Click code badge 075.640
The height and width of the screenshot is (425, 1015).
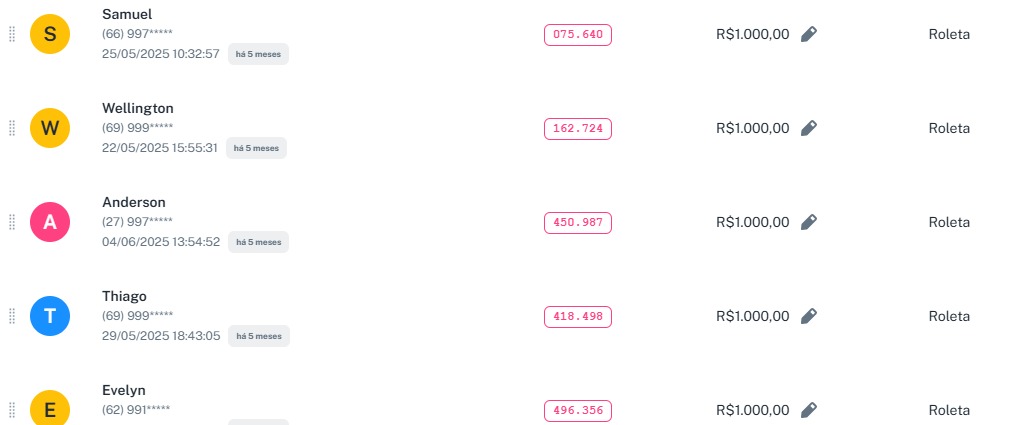click(577, 34)
